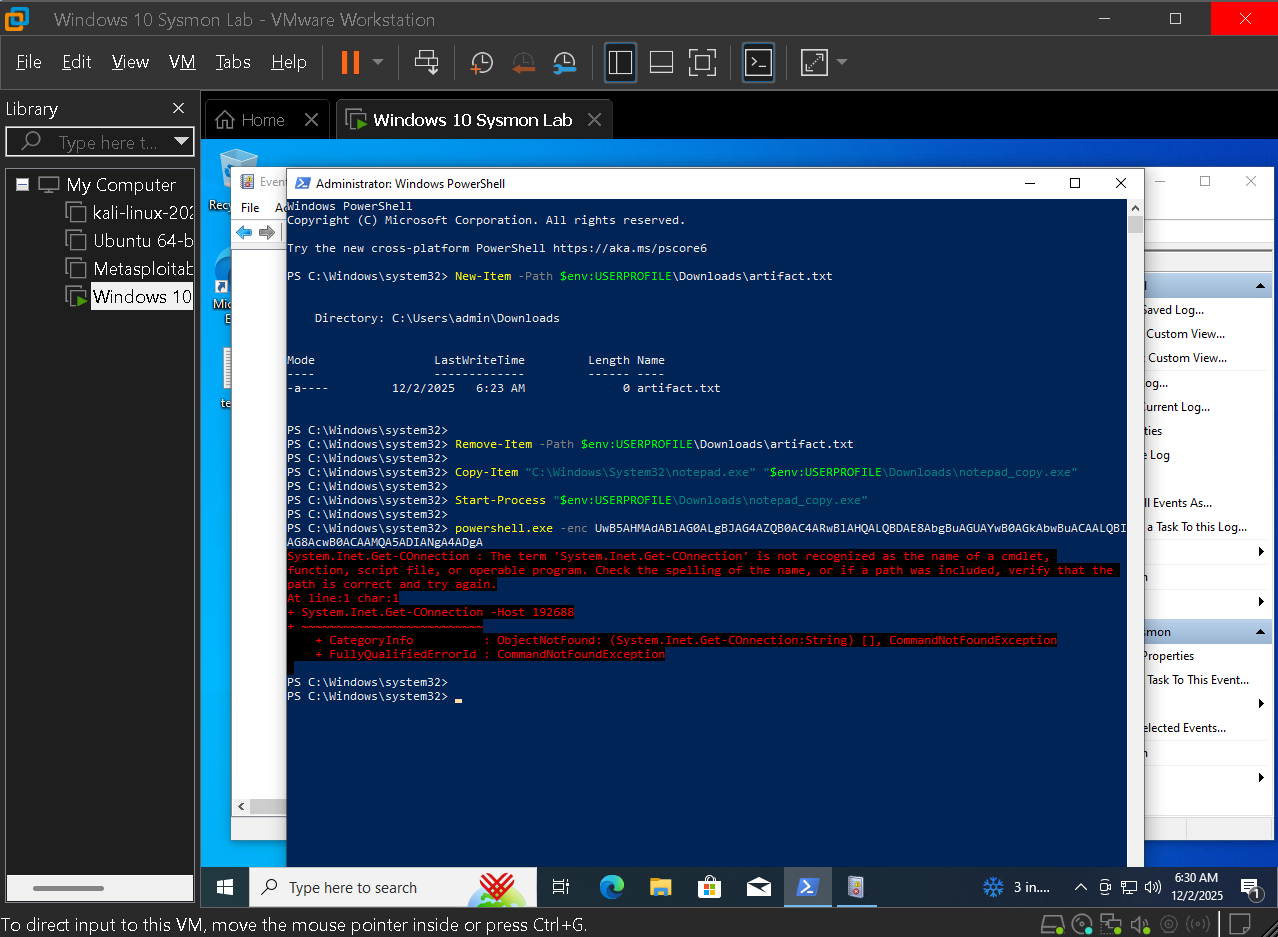Screen dimensions: 1278x937
Task: Toggle the Library panel view
Action: coord(620,62)
